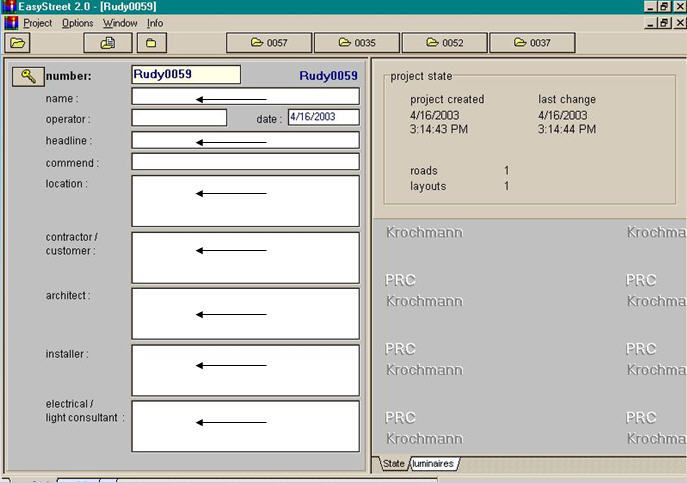Image resolution: width=687 pixels, height=483 pixels.
Task: Click the EasyStreet app icon in menu bar
Action: point(11,23)
